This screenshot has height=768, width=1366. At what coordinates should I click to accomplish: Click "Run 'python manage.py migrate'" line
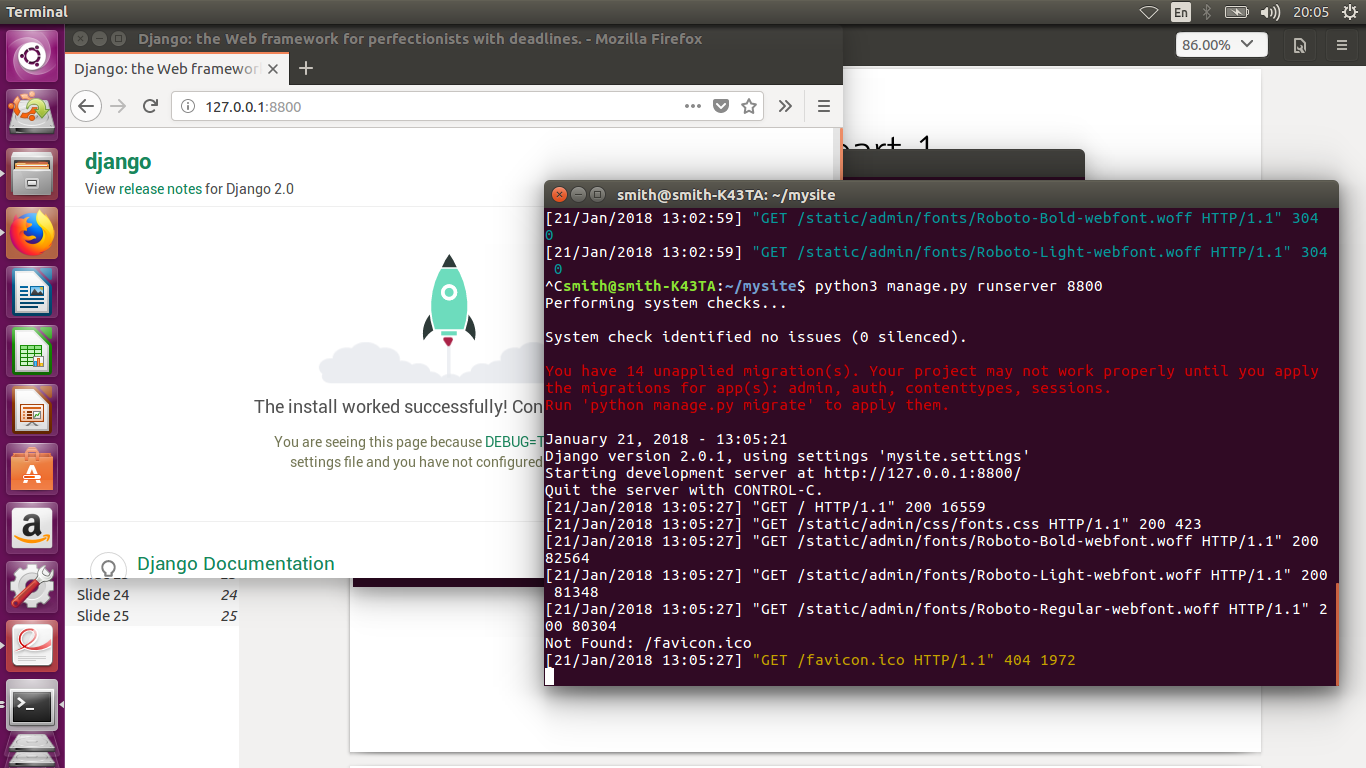click(x=747, y=405)
